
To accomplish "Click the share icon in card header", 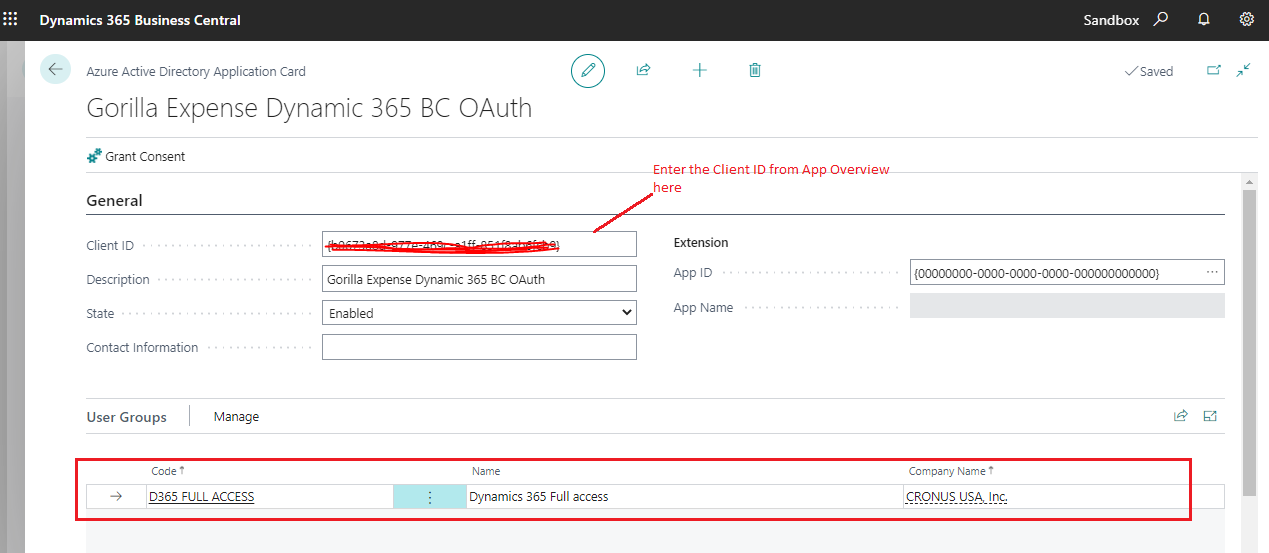I will click(644, 70).
